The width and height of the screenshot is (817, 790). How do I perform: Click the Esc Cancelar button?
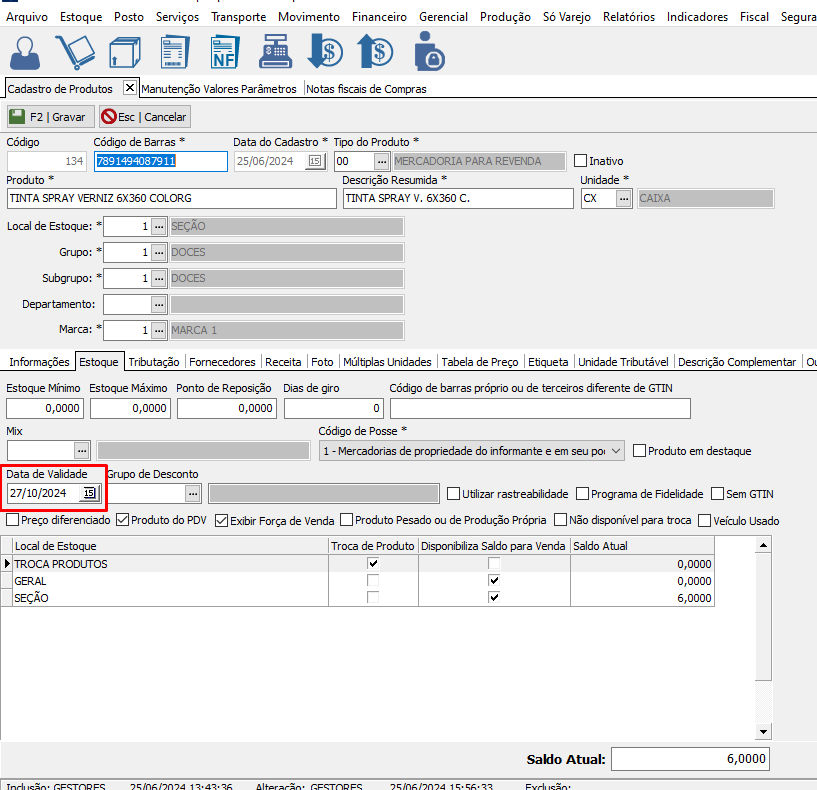[x=144, y=117]
